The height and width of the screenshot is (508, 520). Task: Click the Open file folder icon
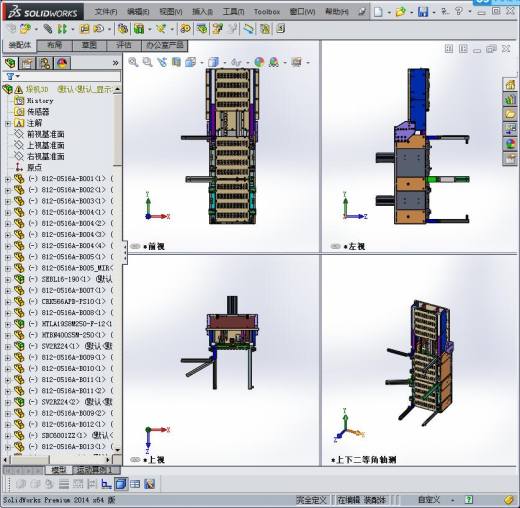coord(400,12)
